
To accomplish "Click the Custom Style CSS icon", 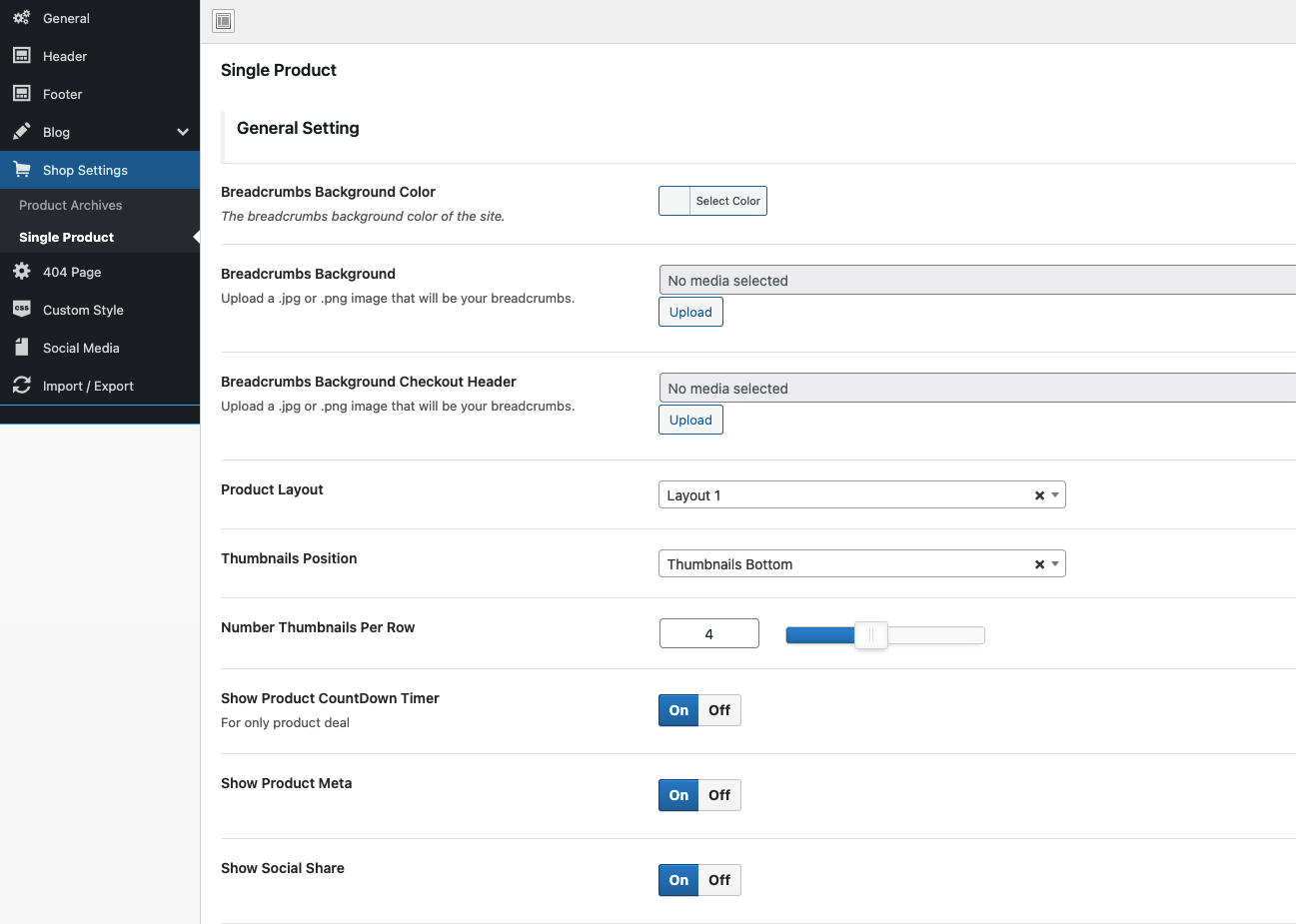I will [x=21, y=310].
